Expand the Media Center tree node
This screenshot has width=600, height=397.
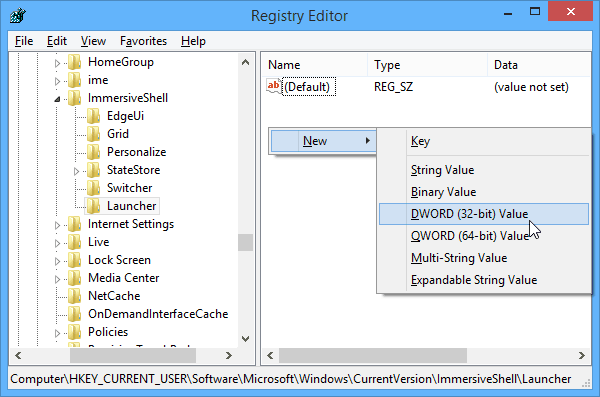tap(57, 279)
